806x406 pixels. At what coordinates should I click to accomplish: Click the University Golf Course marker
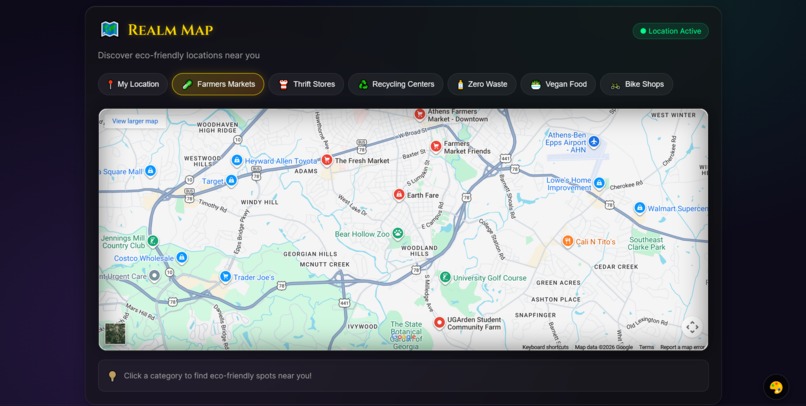coord(445,278)
